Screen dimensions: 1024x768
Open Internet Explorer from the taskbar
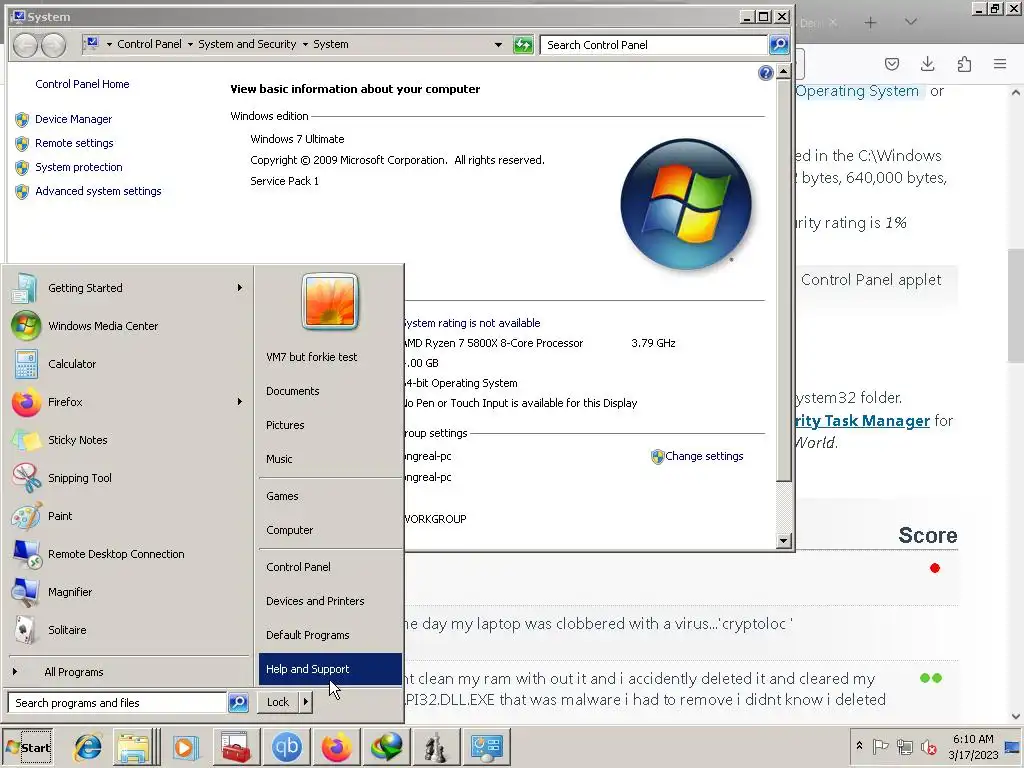pos(88,747)
